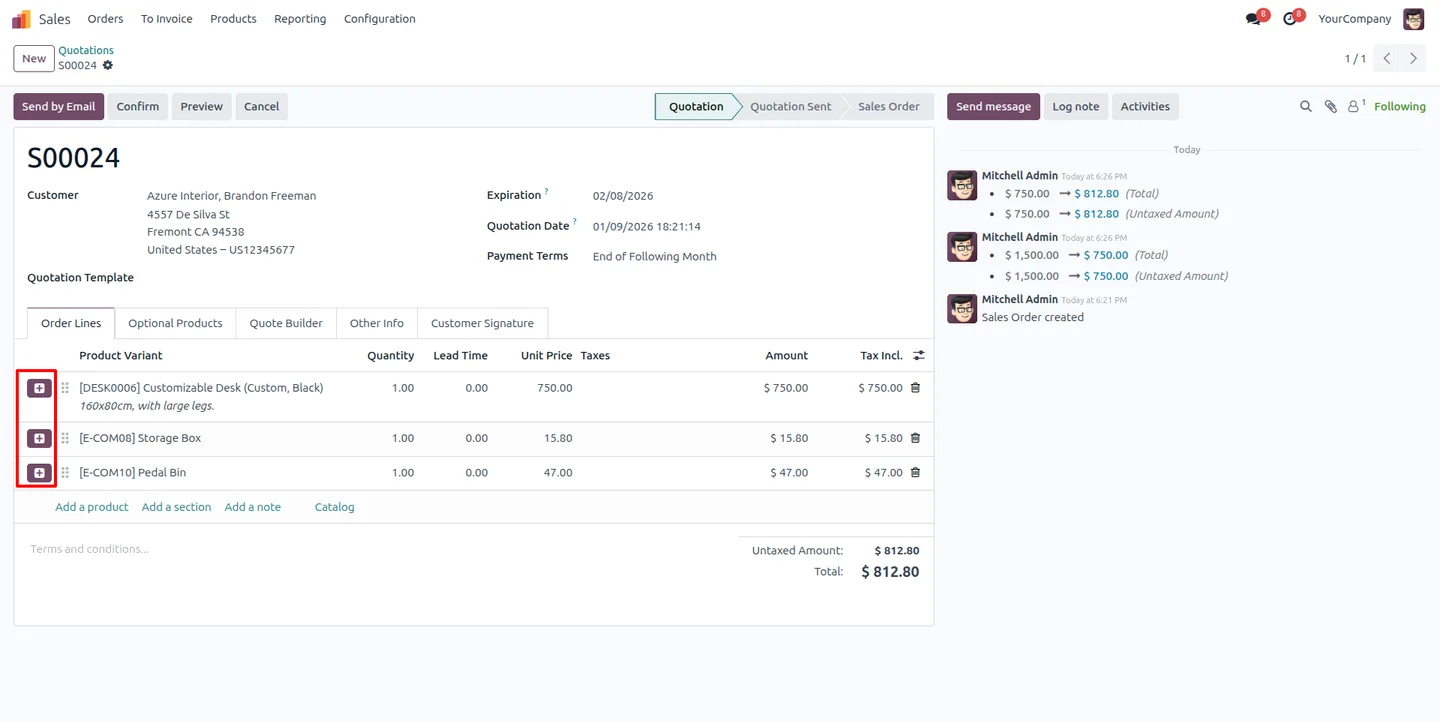Cancel the quotation
The image size is (1440, 721).
coord(262,107)
